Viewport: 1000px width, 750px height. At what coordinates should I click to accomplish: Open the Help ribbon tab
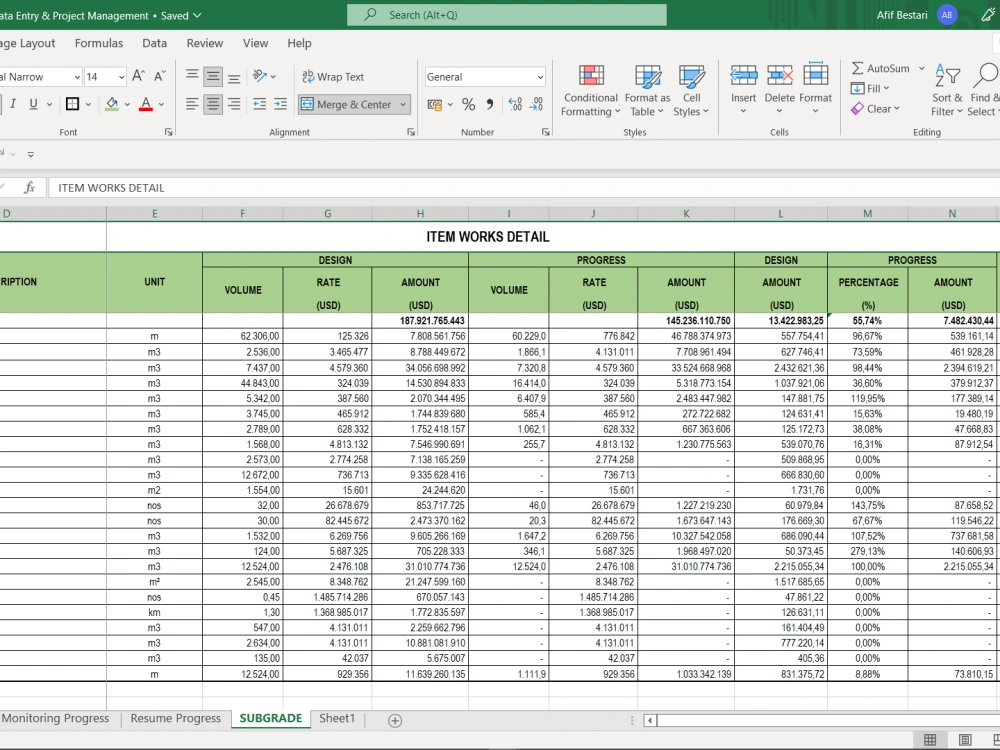click(x=299, y=43)
